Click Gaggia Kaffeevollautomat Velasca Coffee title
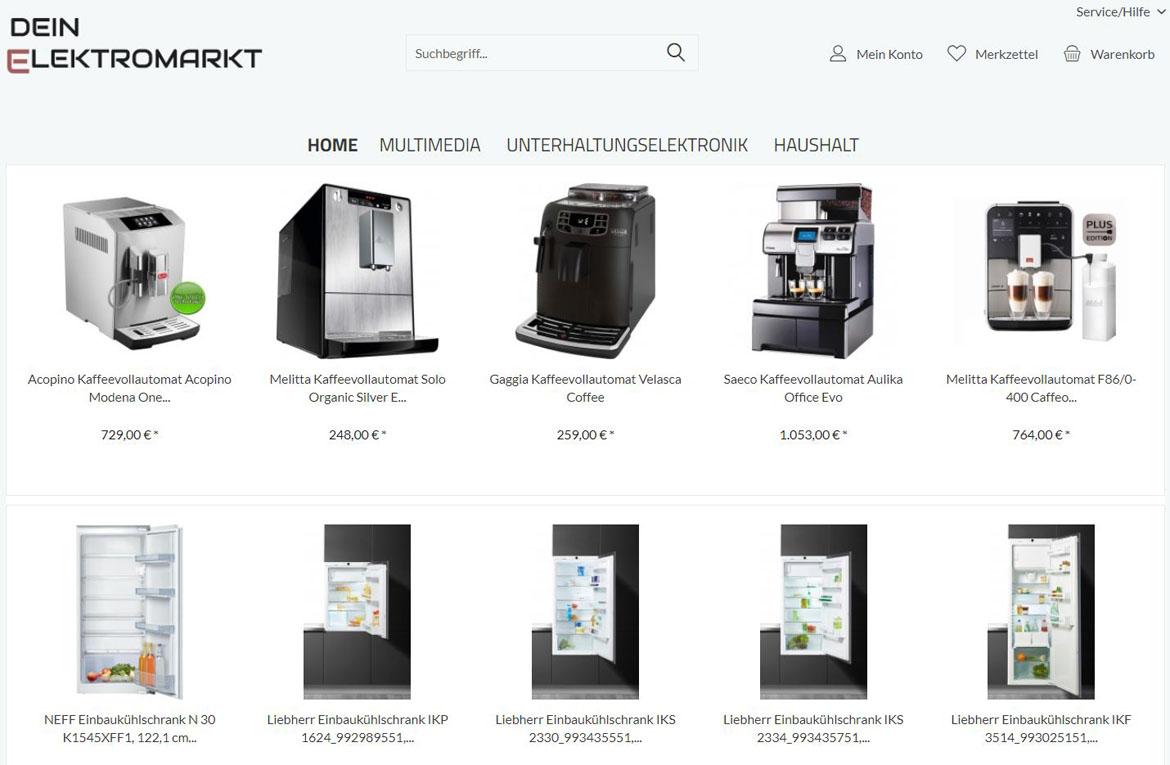 (586, 388)
